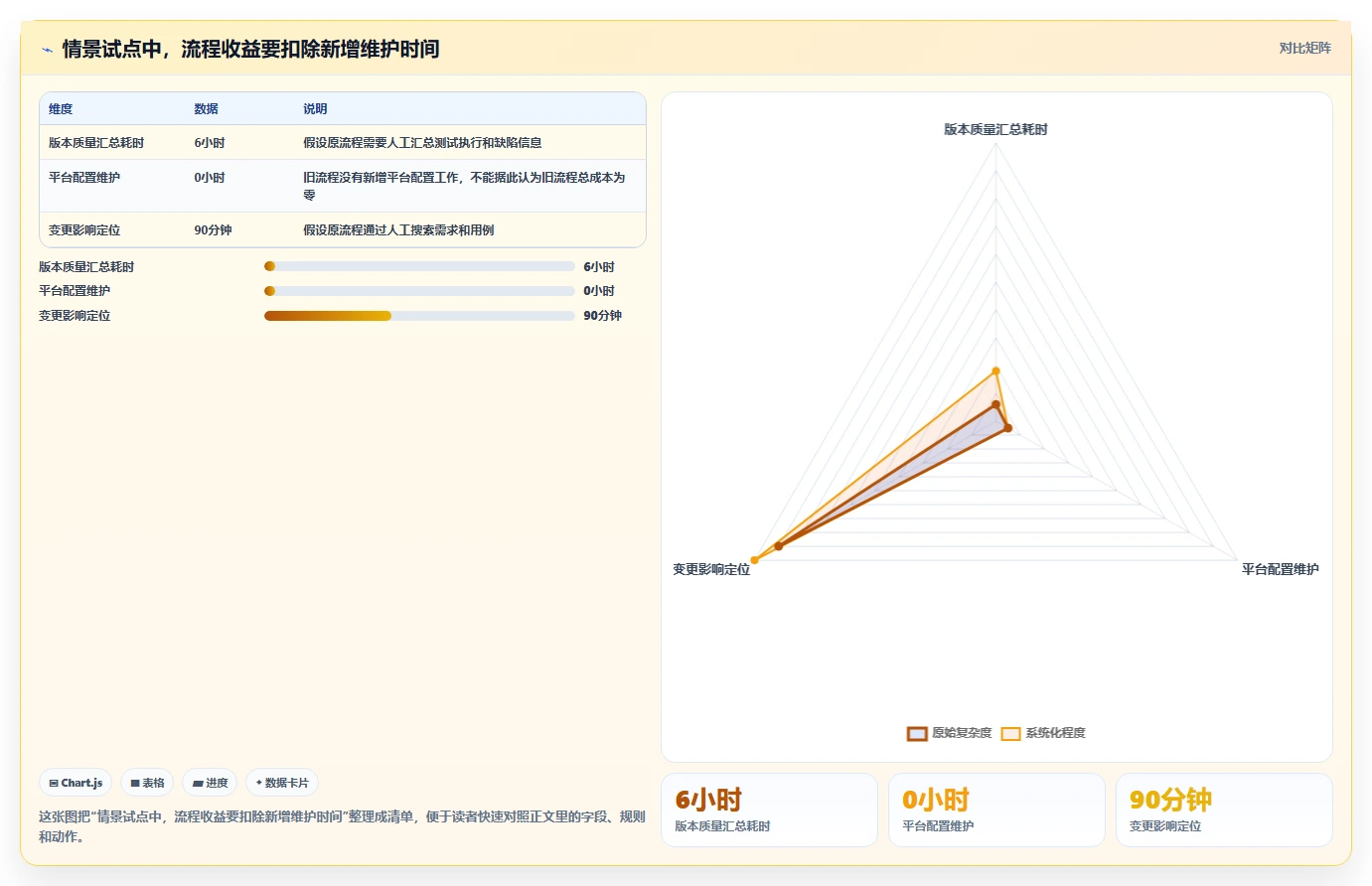Click 平台配置维护 label in progress list
Image resolution: width=1372 pixels, height=886 pixels.
pyautogui.click(x=75, y=291)
